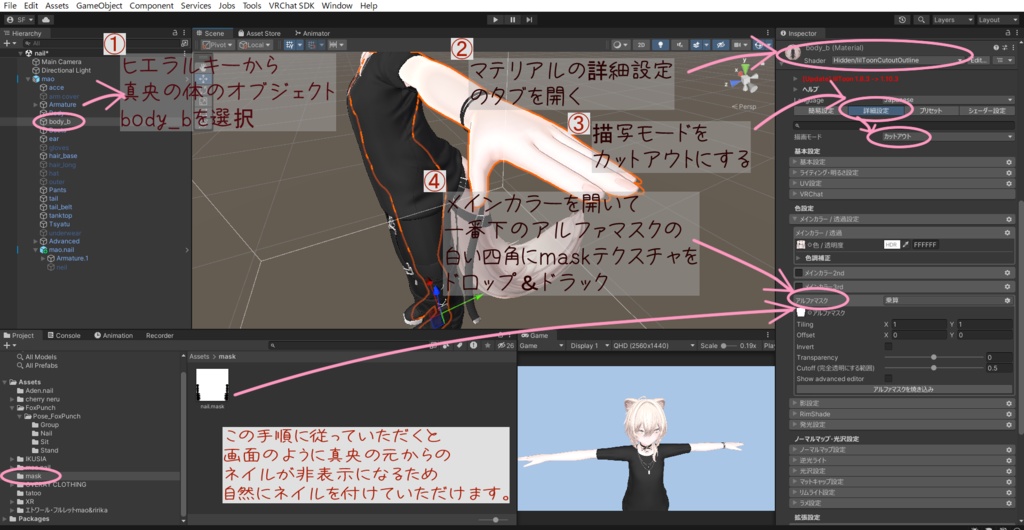This screenshot has width=1024, height=530.
Task: Open the GameObject menu
Action: (x=99, y=5)
